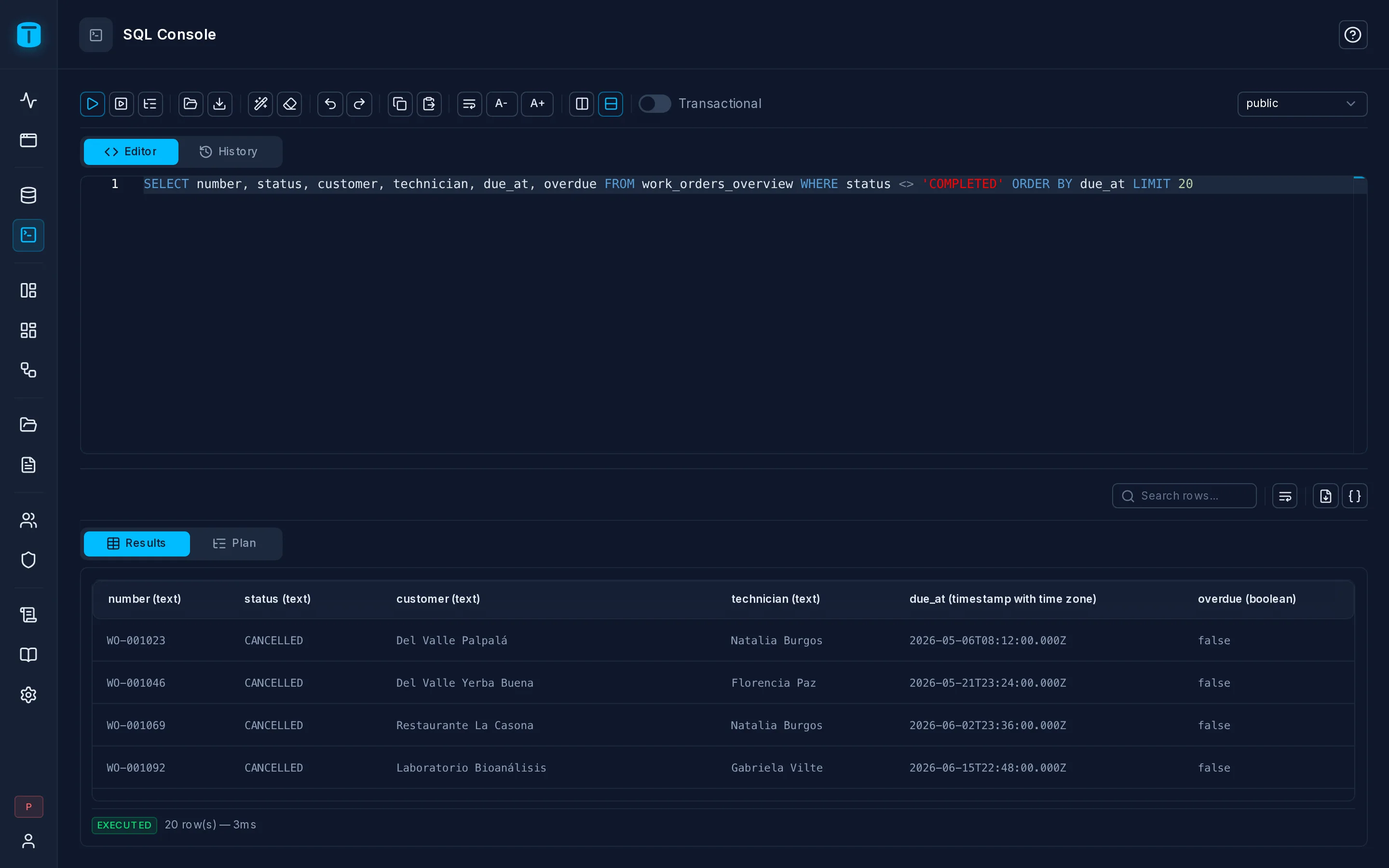The width and height of the screenshot is (1389, 868).
Task: Open the settings gear in sidebar
Action: 29,694
